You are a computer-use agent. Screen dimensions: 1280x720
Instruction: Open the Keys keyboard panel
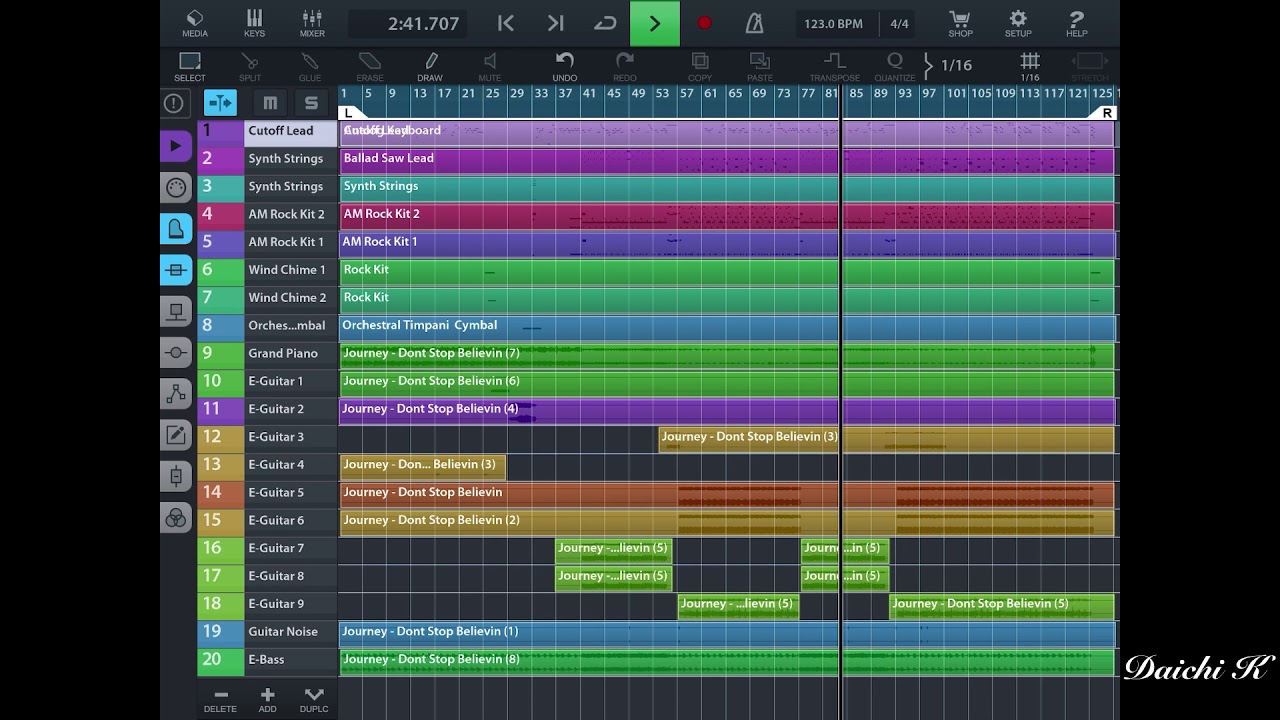[254, 23]
